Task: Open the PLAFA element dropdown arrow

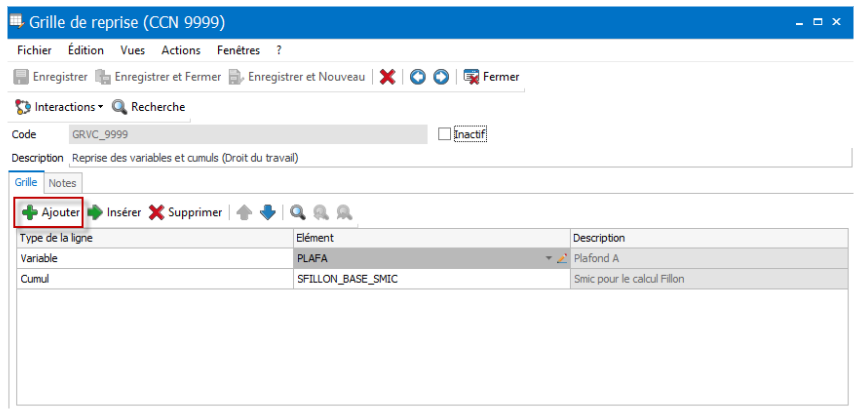Action: 548,258
